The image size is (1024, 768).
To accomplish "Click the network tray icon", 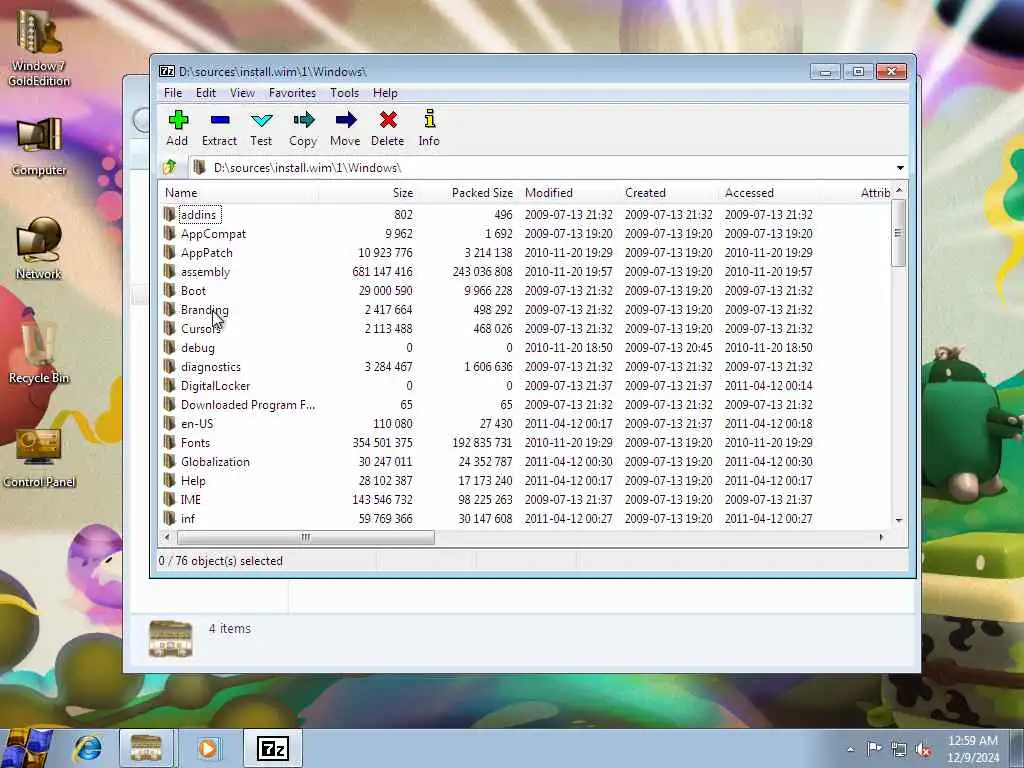I will click(899, 749).
